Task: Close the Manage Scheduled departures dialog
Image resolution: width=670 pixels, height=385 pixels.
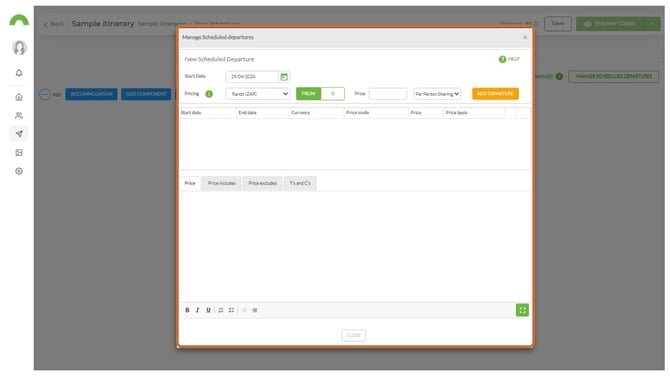Action: tap(525, 38)
